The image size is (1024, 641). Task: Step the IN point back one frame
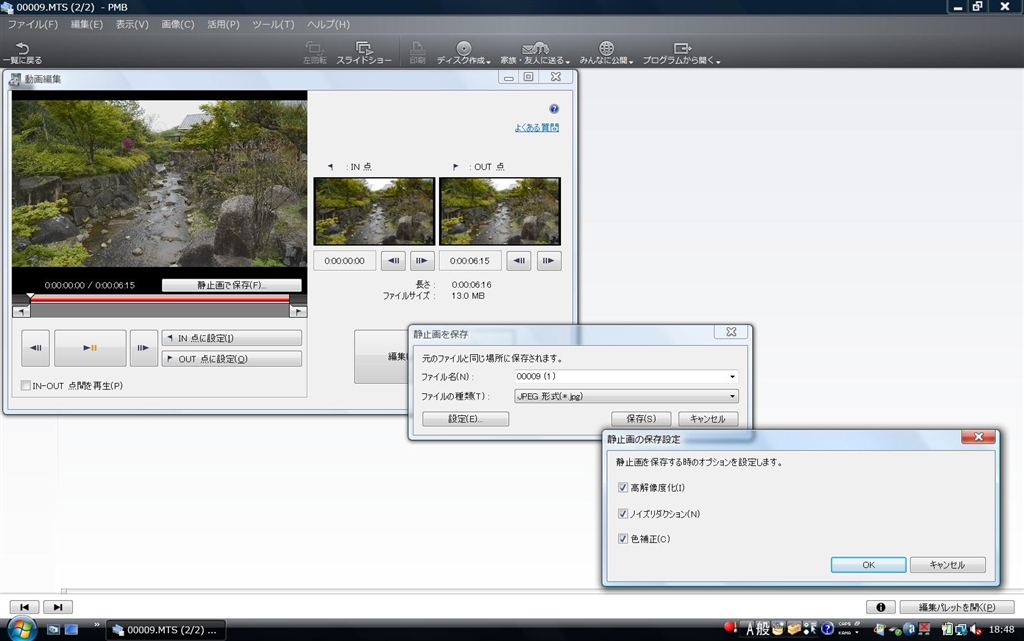tap(394, 261)
